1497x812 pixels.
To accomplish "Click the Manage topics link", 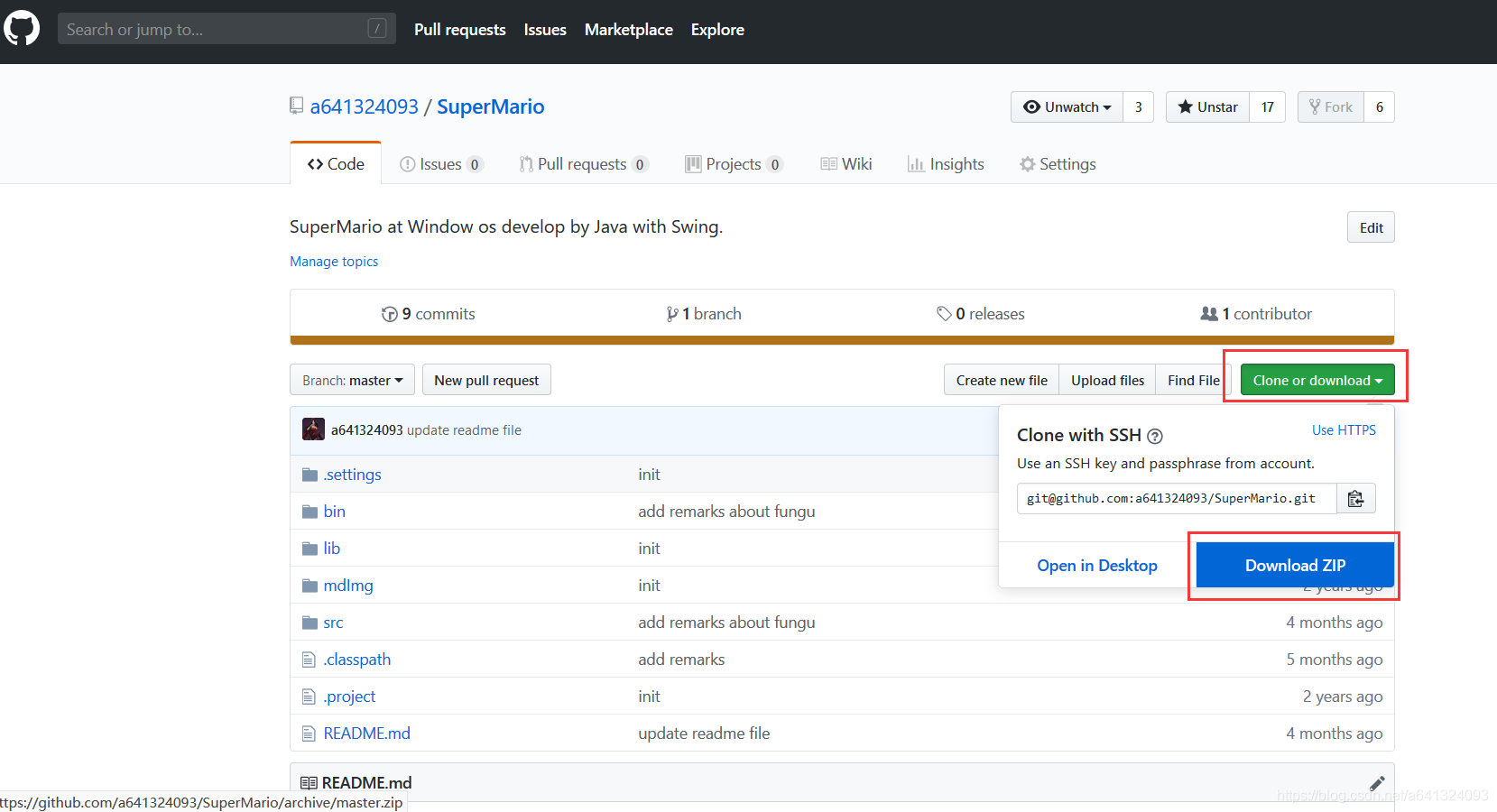I will pos(334,262).
